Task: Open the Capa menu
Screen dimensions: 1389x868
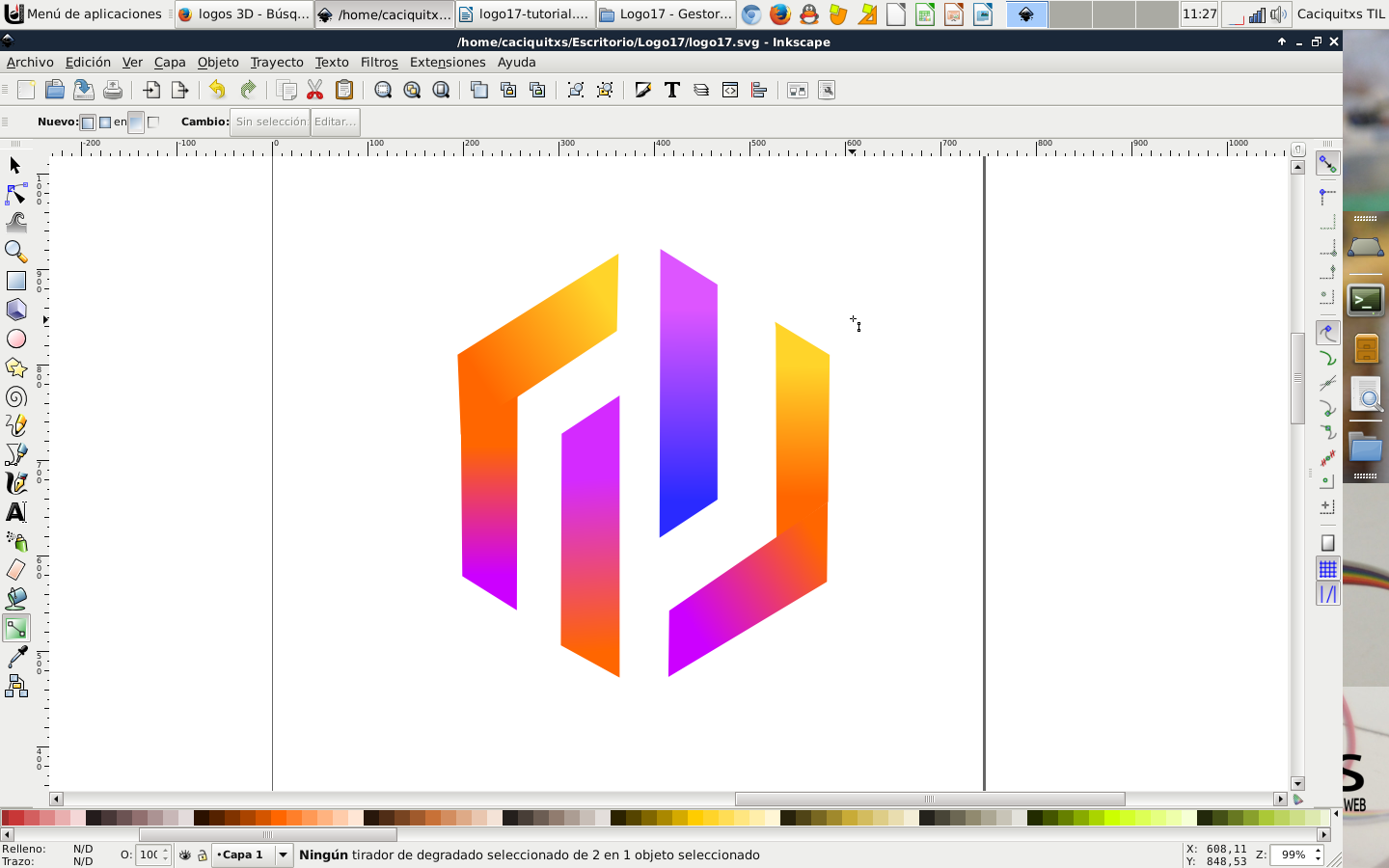Action: [170, 62]
